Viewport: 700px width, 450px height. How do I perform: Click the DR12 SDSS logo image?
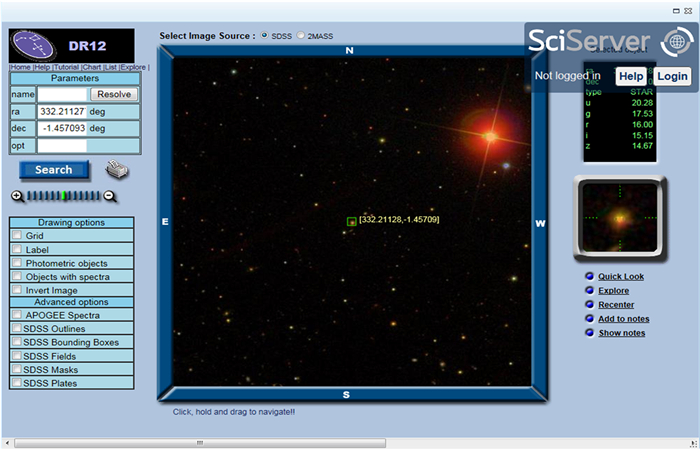71,45
